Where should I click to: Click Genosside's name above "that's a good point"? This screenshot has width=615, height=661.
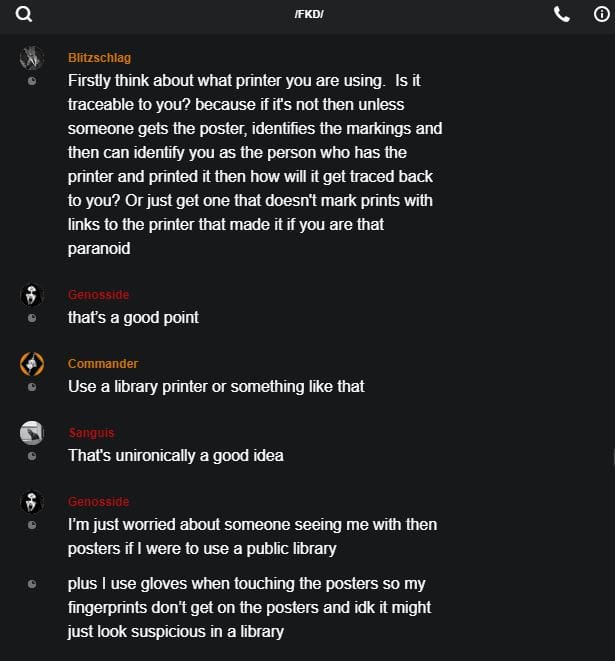coord(98,295)
